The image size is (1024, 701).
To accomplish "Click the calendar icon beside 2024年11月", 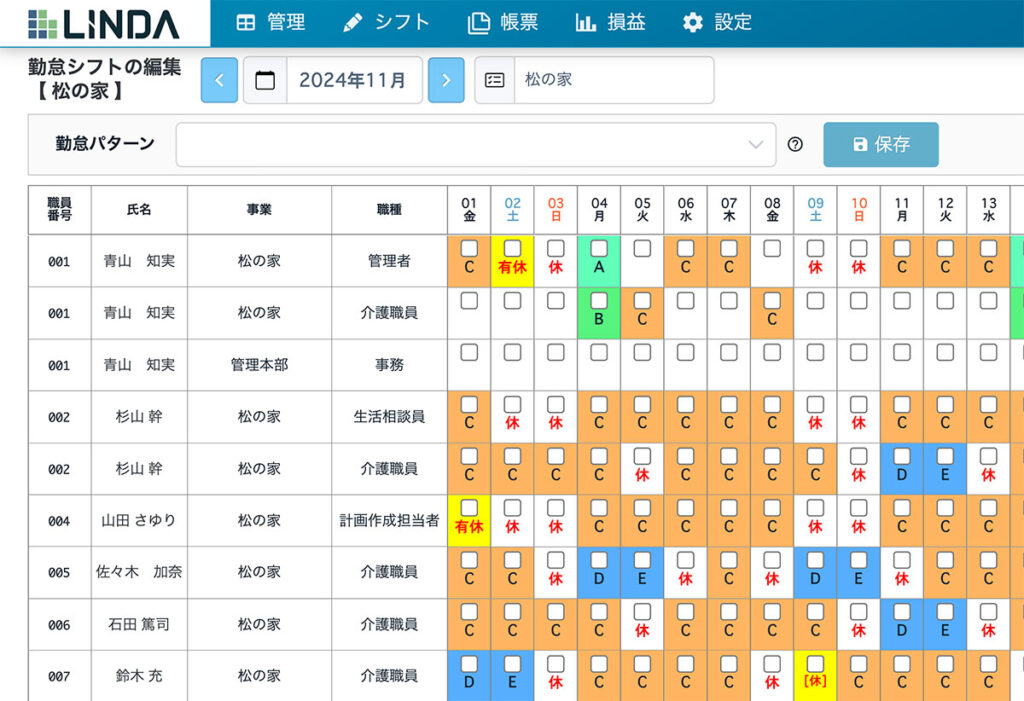I will (x=265, y=81).
